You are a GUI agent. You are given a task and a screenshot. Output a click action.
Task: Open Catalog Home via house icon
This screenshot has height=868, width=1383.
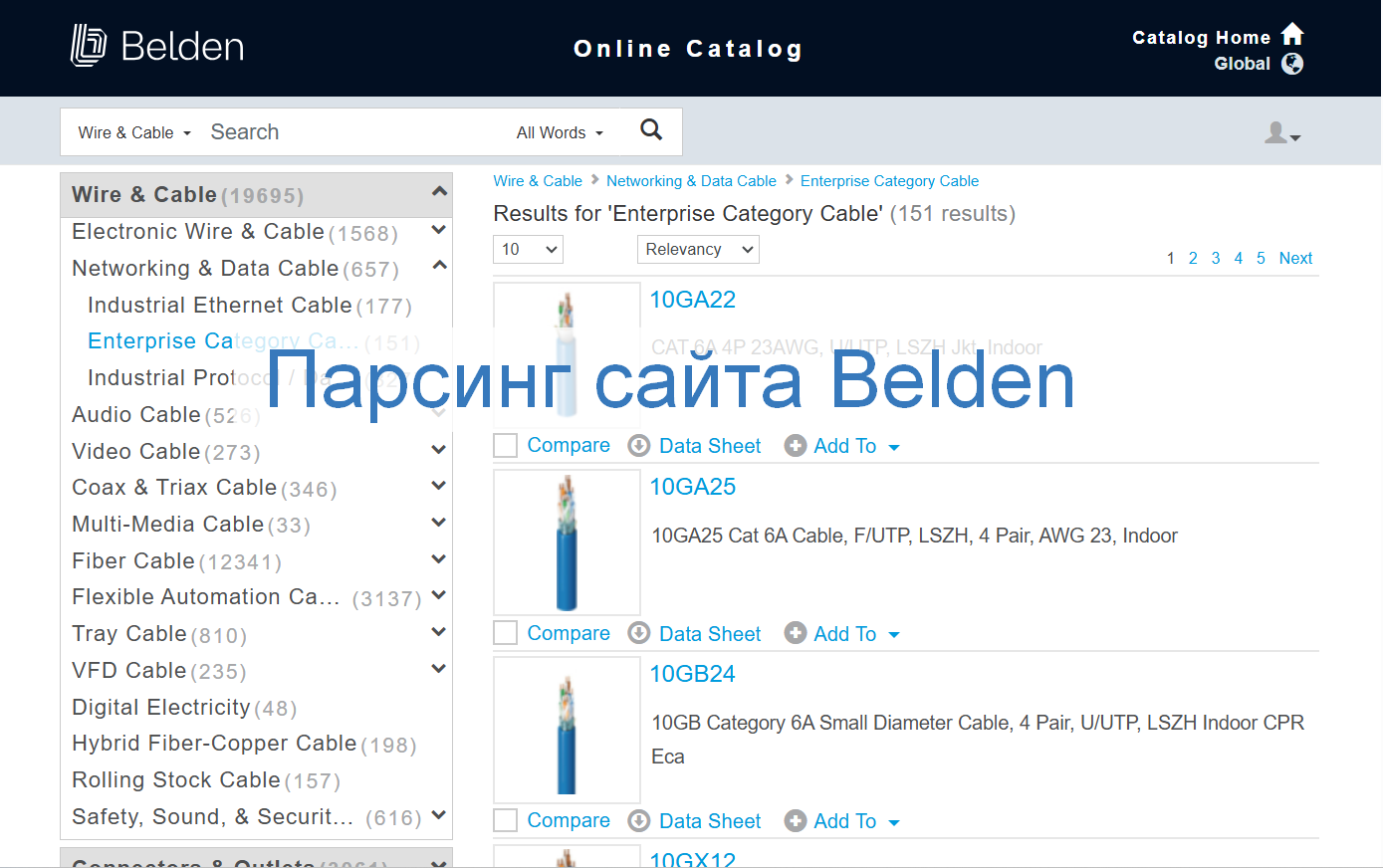[x=1292, y=35]
